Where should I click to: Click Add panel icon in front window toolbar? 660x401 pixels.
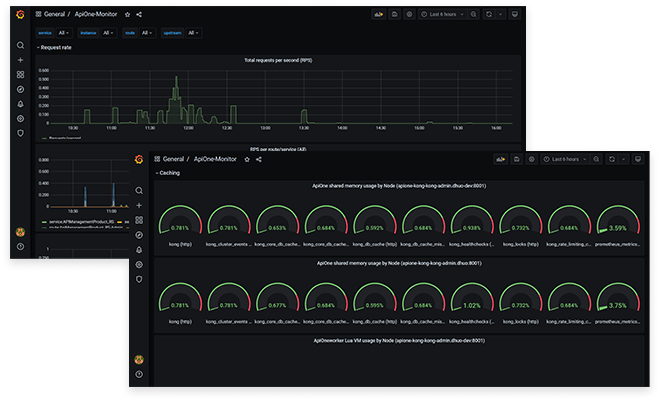[500, 159]
